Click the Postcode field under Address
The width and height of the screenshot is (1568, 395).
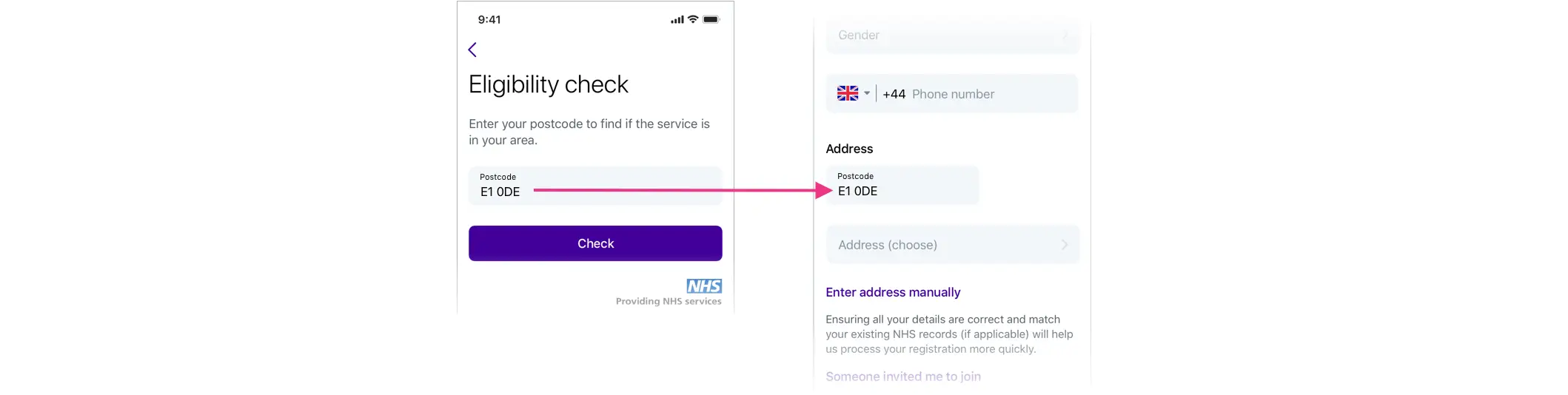902,185
